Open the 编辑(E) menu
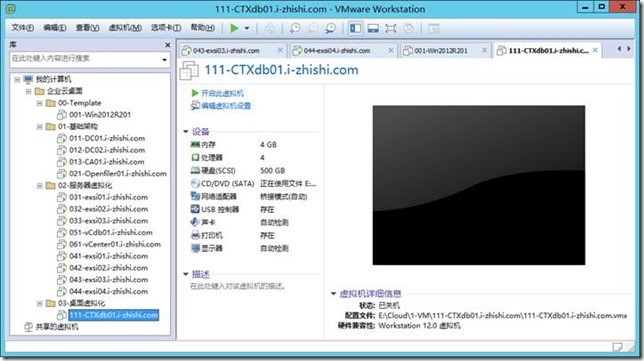 (55, 28)
